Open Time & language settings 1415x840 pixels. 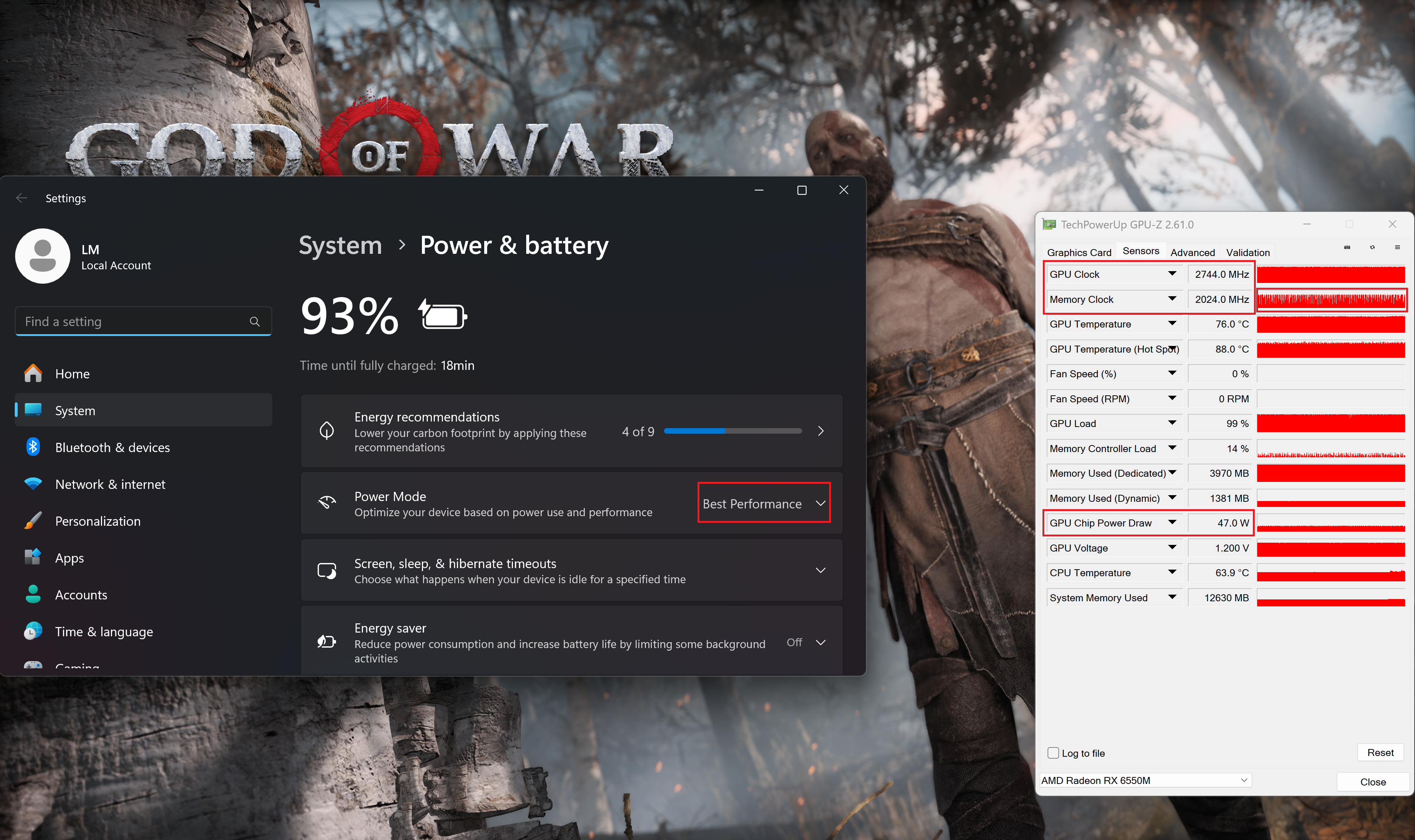[143, 631]
